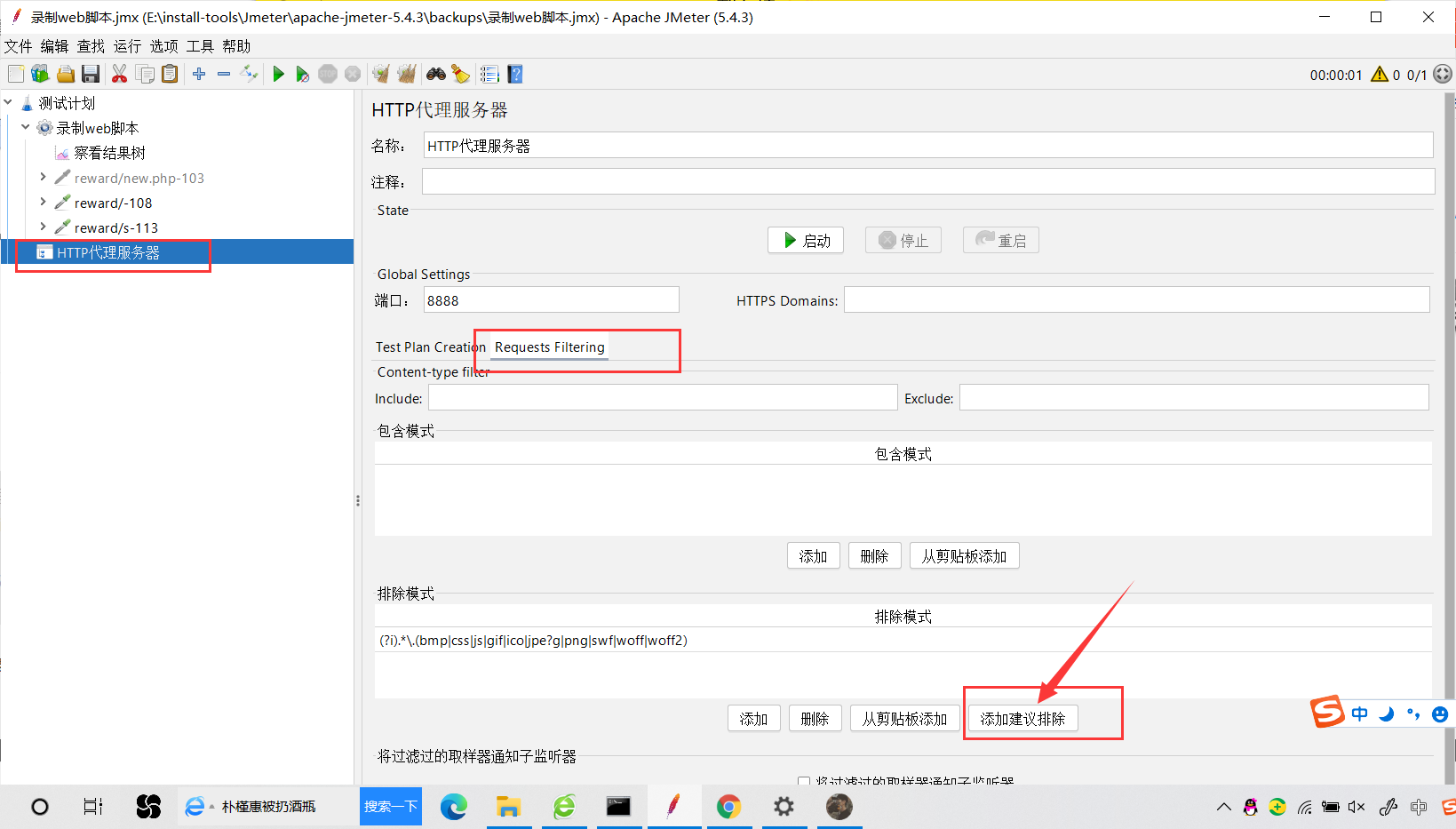Click 从剪贴板添加 under 排除模式 table
The width and height of the screenshot is (1456, 829).
coord(905,719)
